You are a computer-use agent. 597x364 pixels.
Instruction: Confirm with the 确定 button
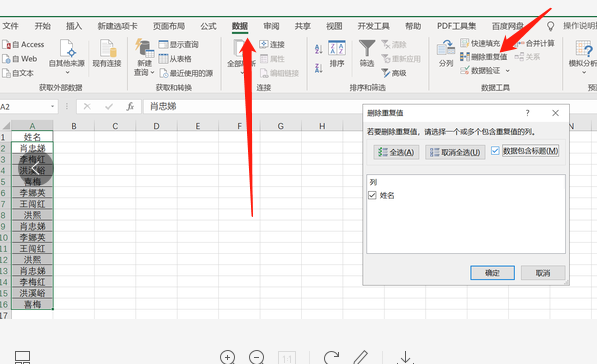click(492, 273)
